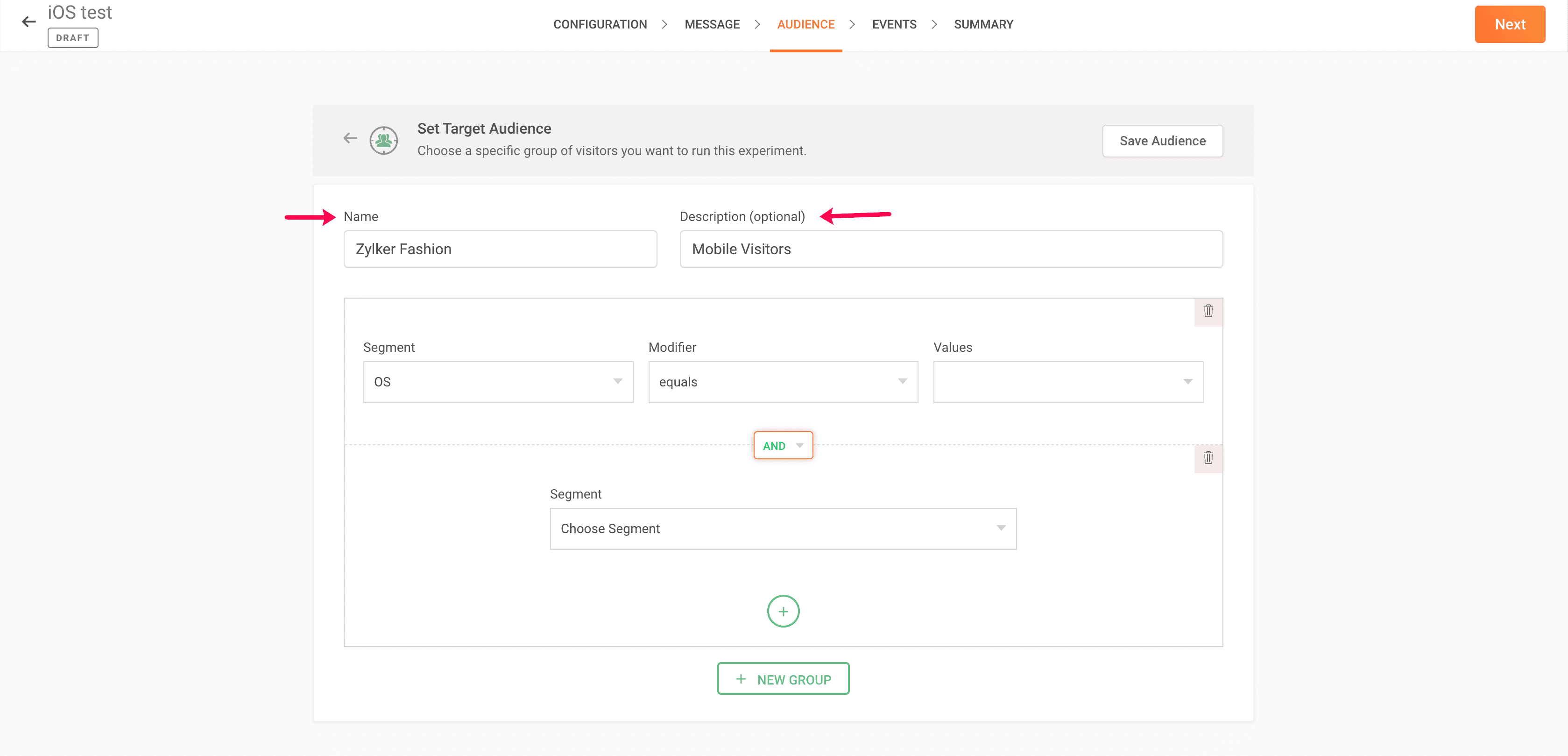Click chevron between Configuration and Message
1568x756 pixels.
click(664, 24)
